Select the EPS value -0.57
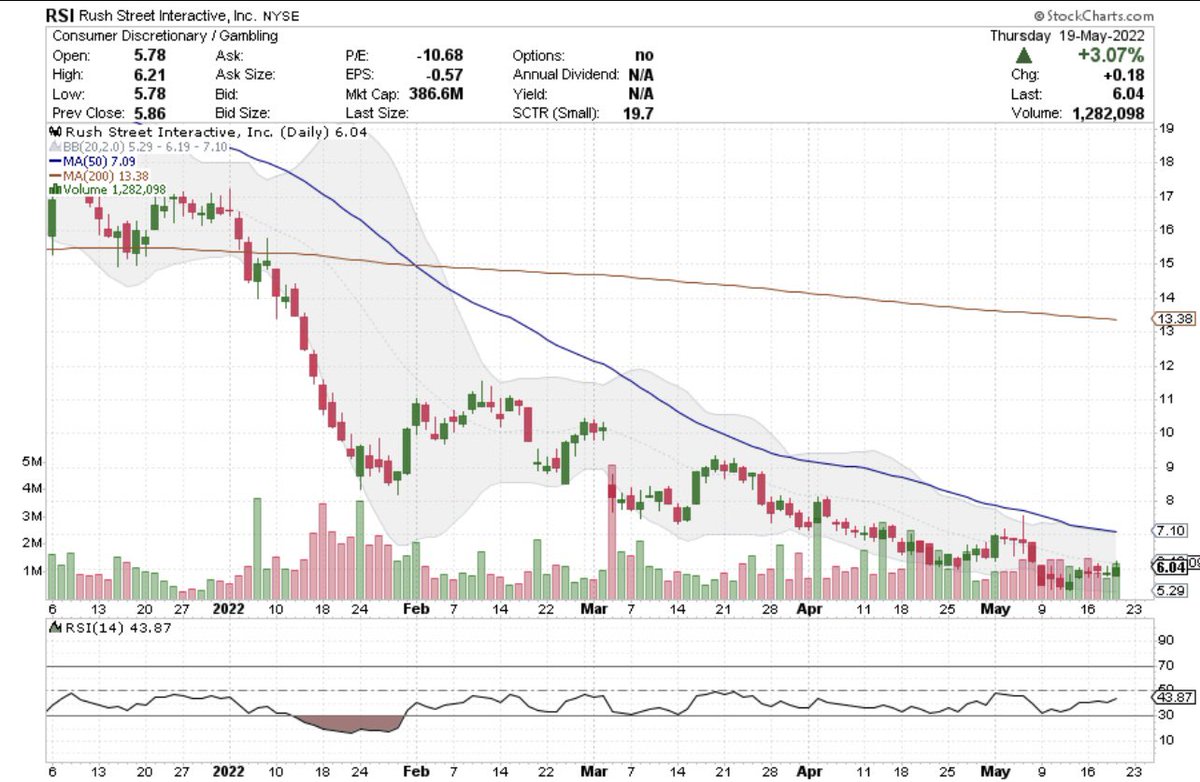Viewport: 1200px width, 782px height. click(446, 74)
